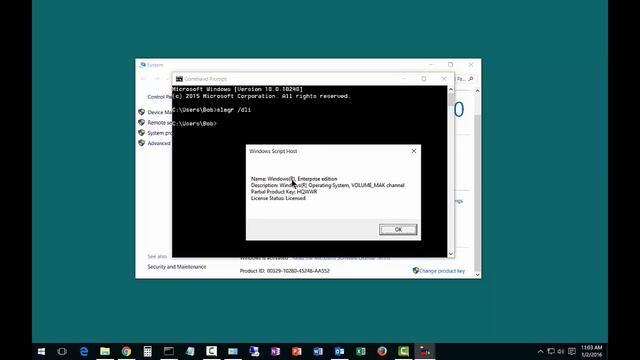640x360 pixels.
Task: Click the System window scrollbar up arrow
Action: click(x=477, y=91)
